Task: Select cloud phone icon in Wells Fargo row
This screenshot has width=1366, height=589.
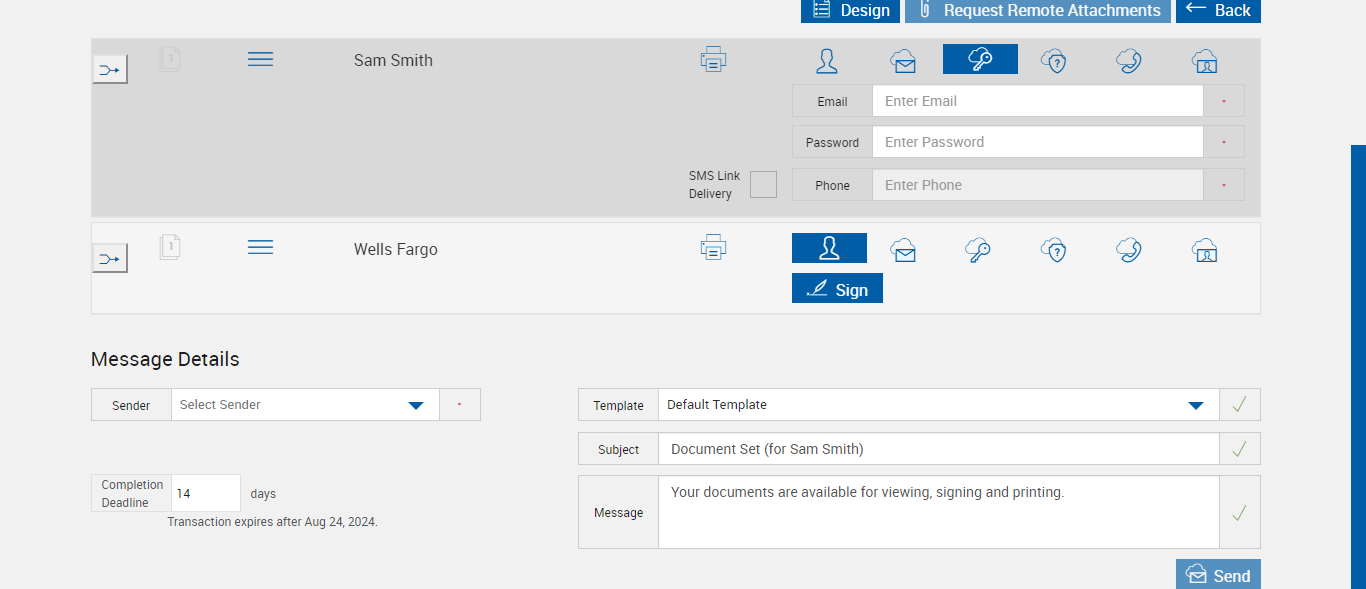Action: pos(1129,250)
